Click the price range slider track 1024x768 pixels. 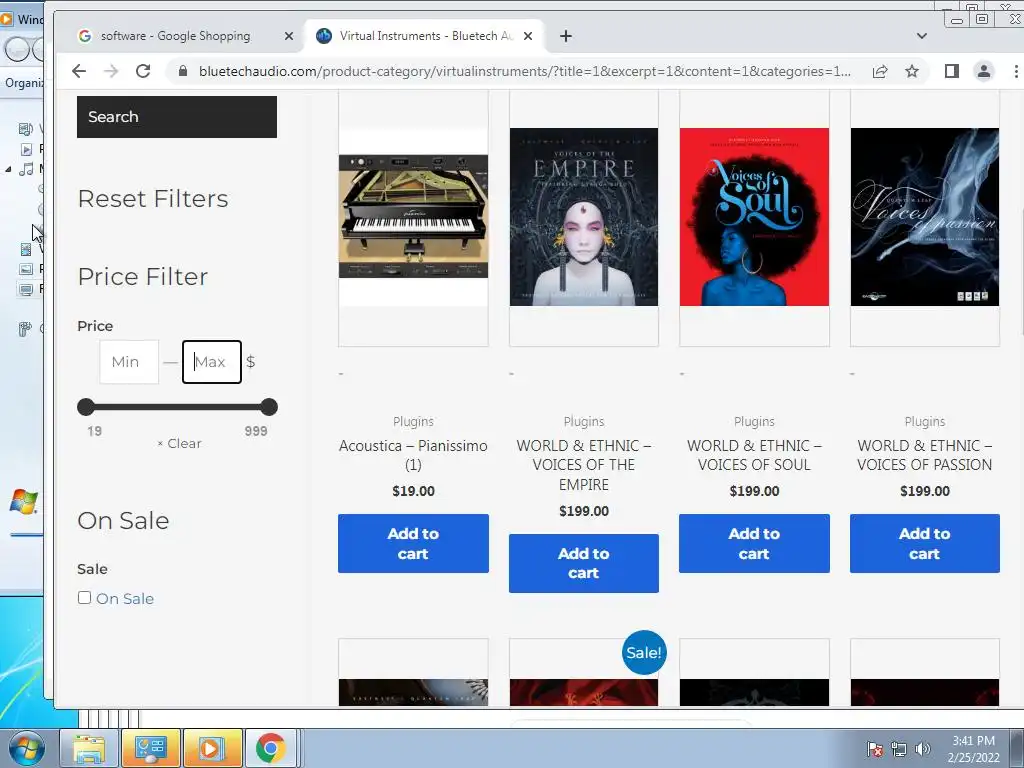(177, 407)
